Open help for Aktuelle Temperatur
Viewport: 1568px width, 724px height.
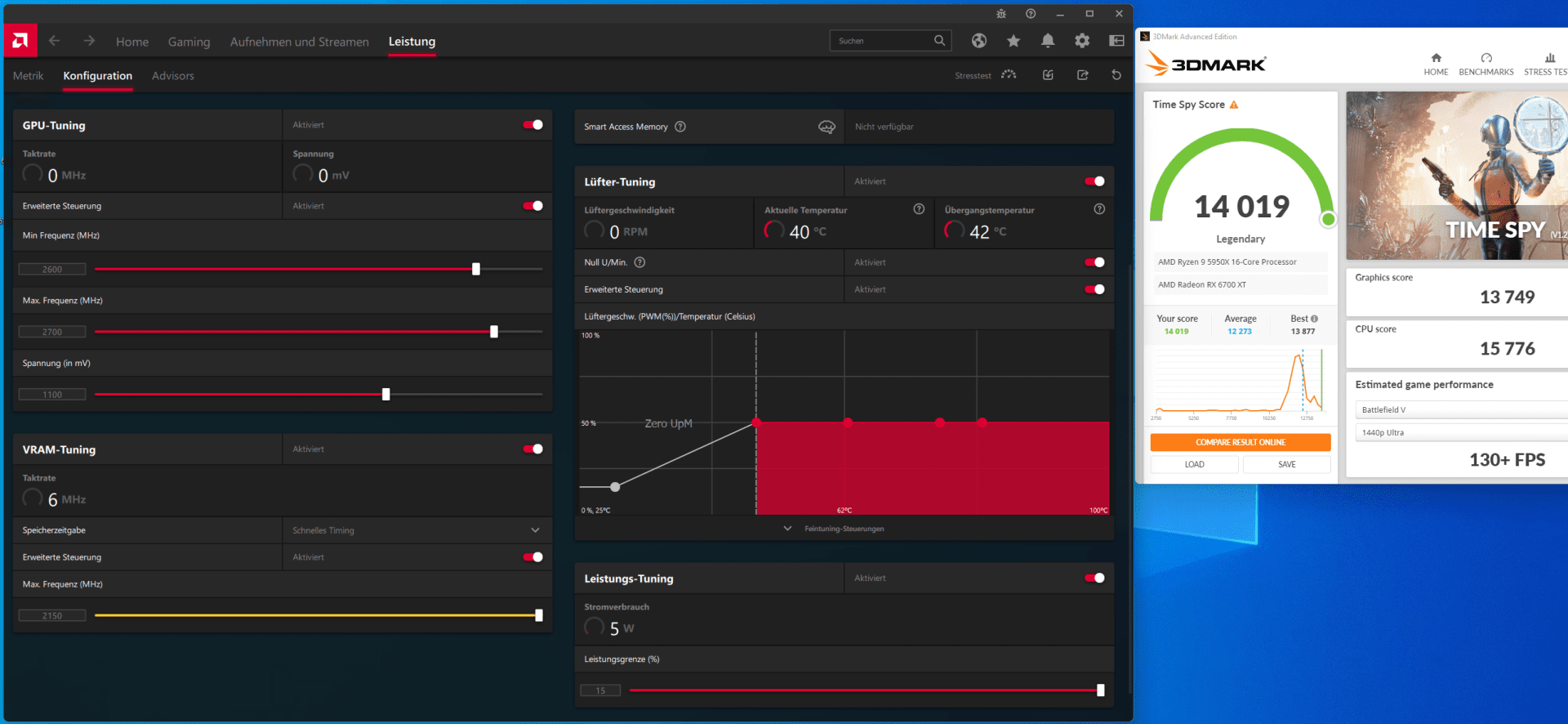(x=919, y=209)
